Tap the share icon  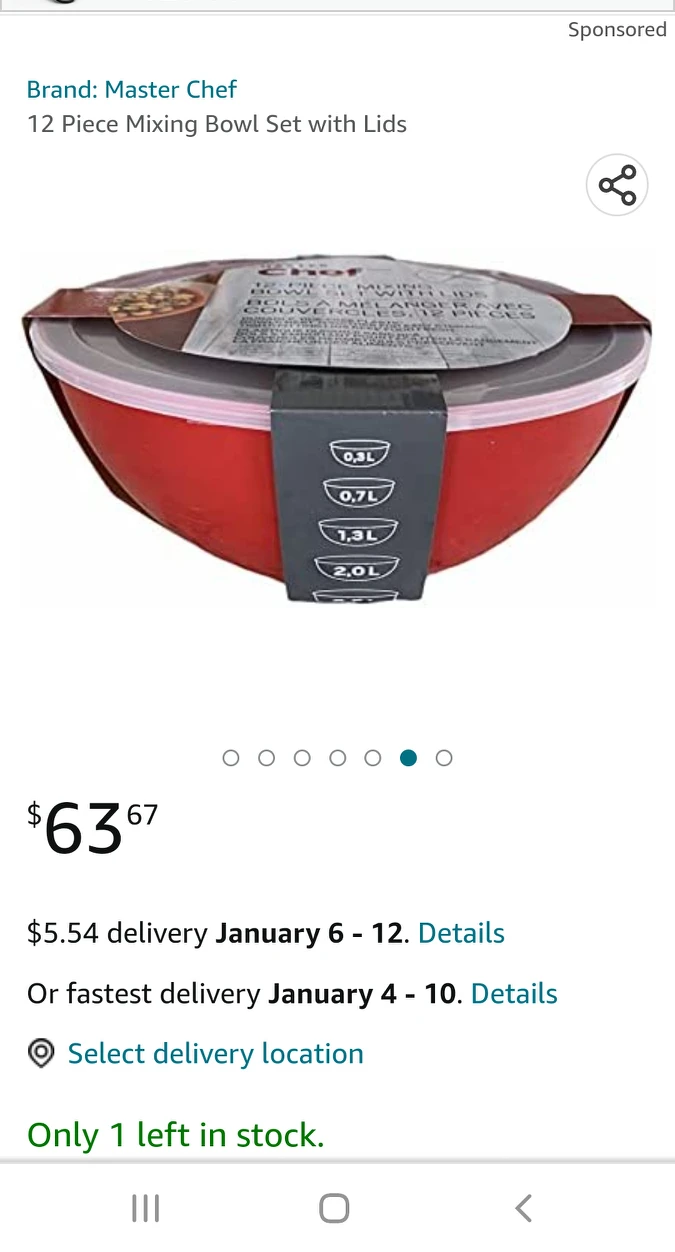click(617, 186)
